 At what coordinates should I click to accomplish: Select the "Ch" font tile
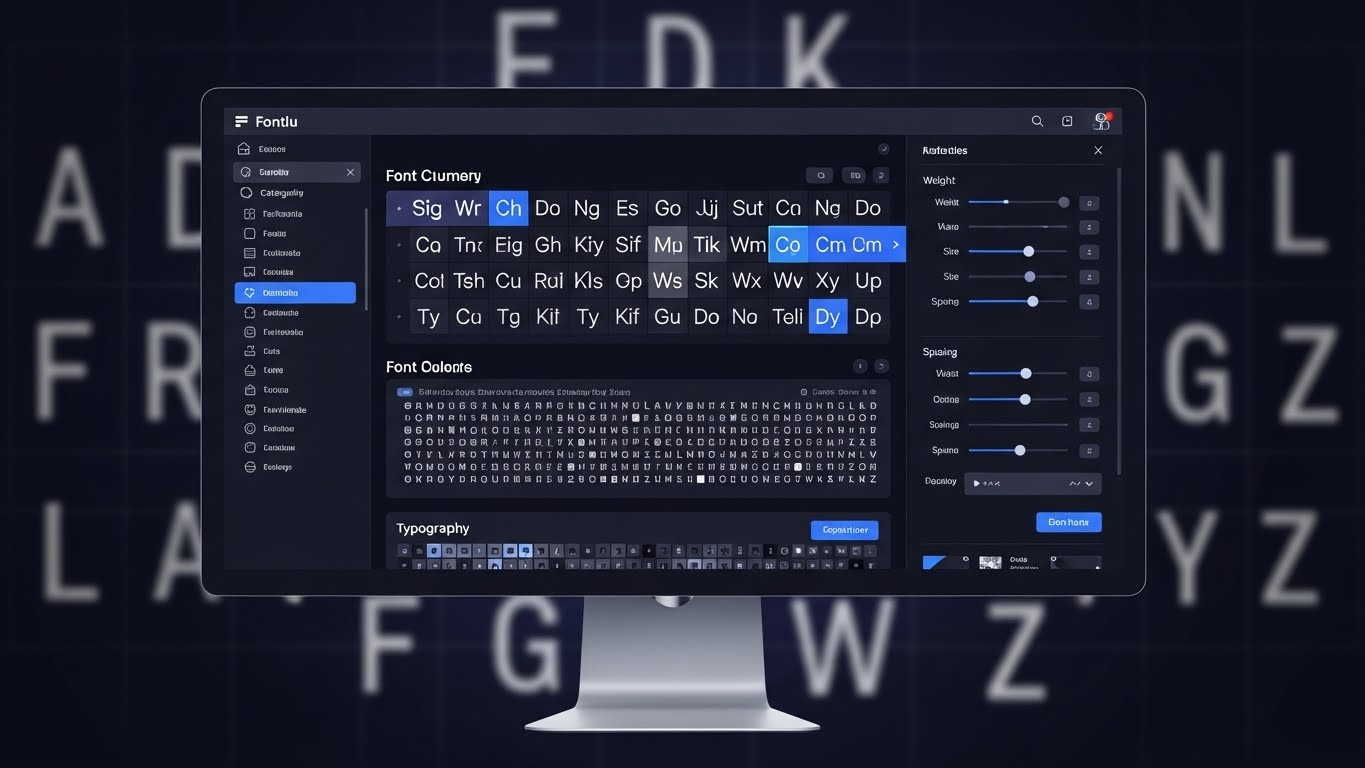click(x=508, y=208)
